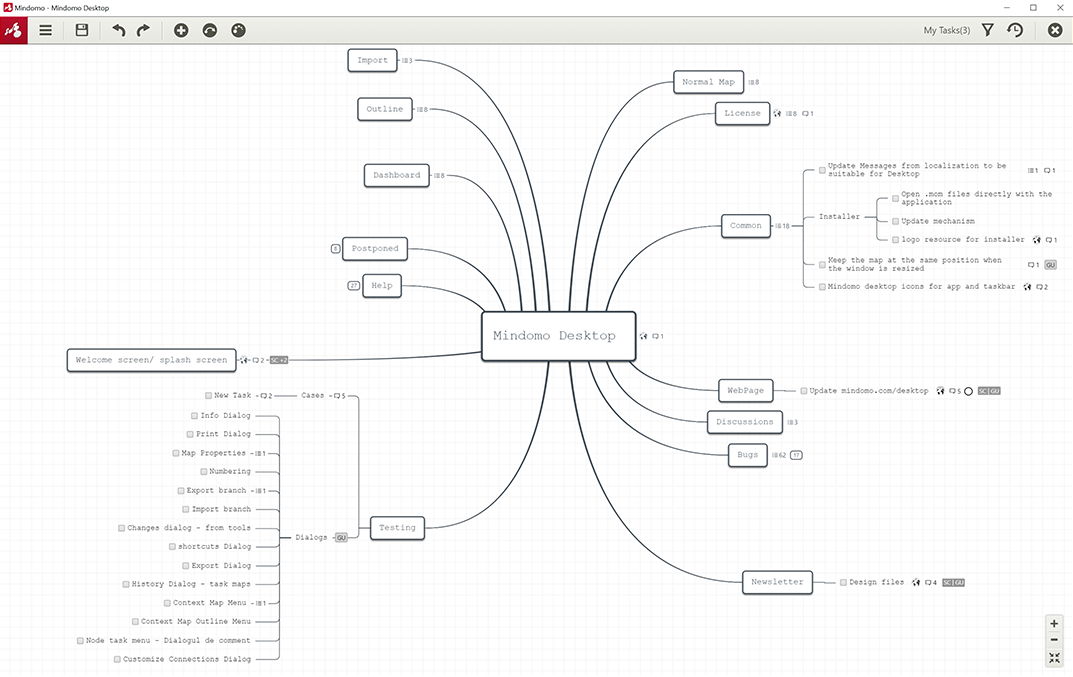Select the Welcome screen/ splash screen topic
This screenshot has height=677, width=1073.
click(x=151, y=360)
